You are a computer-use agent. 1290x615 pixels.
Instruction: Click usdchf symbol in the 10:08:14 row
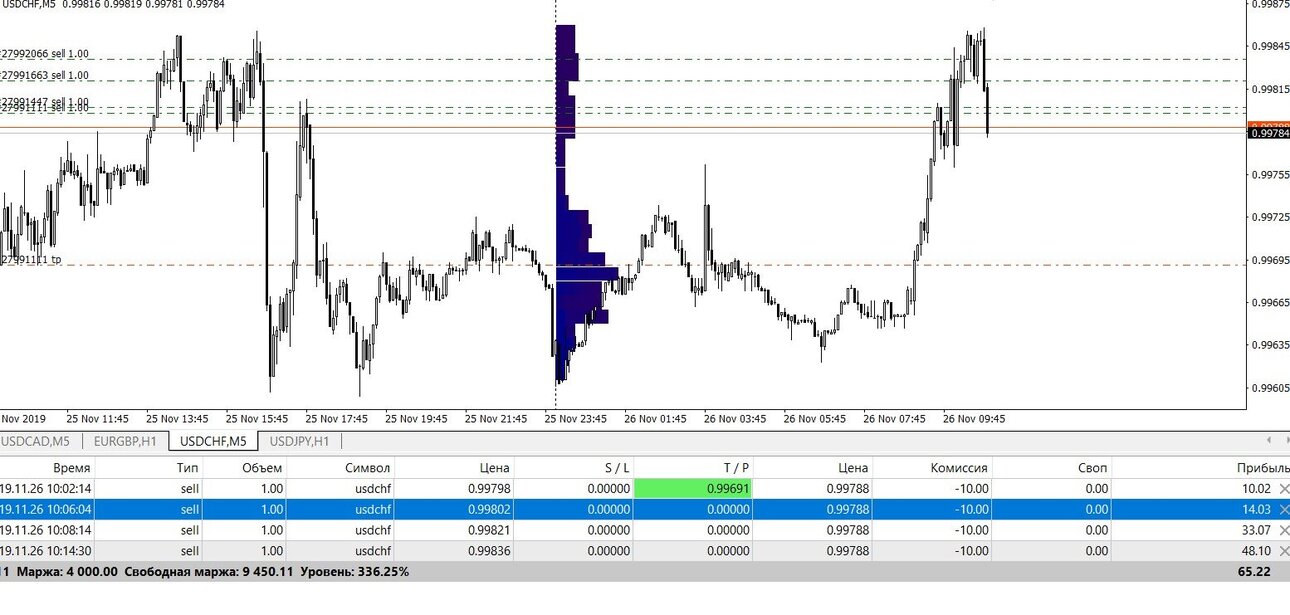point(372,530)
